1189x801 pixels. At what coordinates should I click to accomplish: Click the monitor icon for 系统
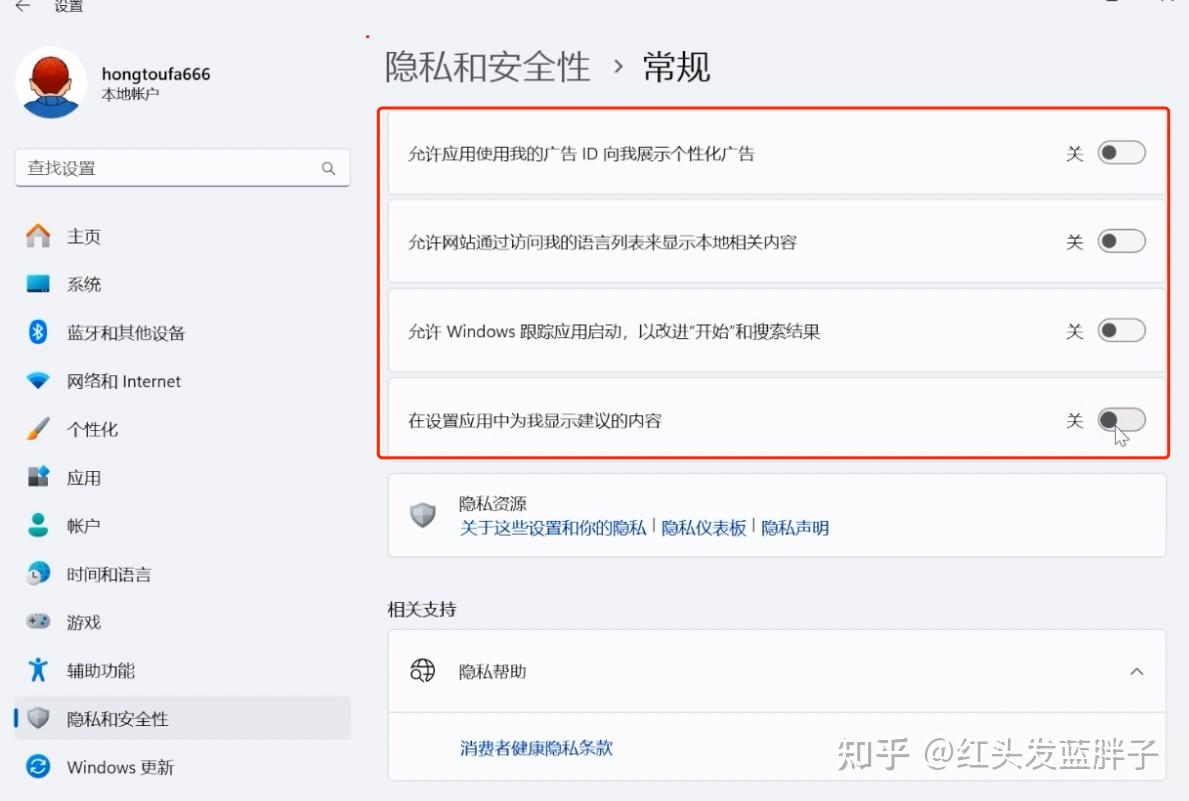(38, 284)
